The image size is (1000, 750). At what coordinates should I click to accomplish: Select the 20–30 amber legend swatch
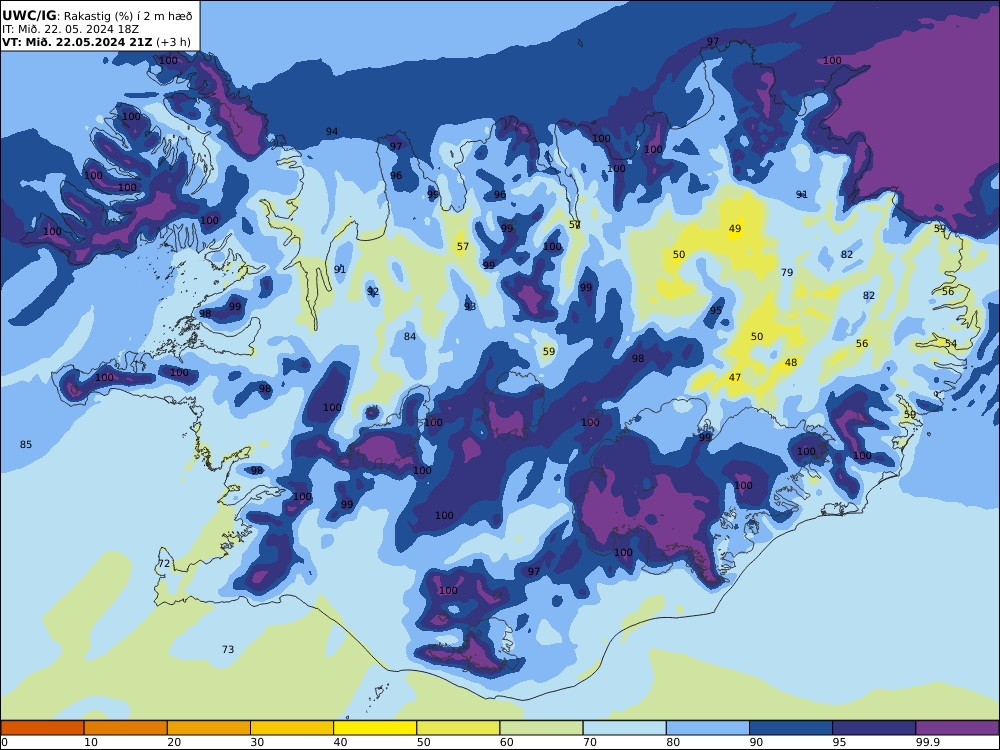coord(209,728)
